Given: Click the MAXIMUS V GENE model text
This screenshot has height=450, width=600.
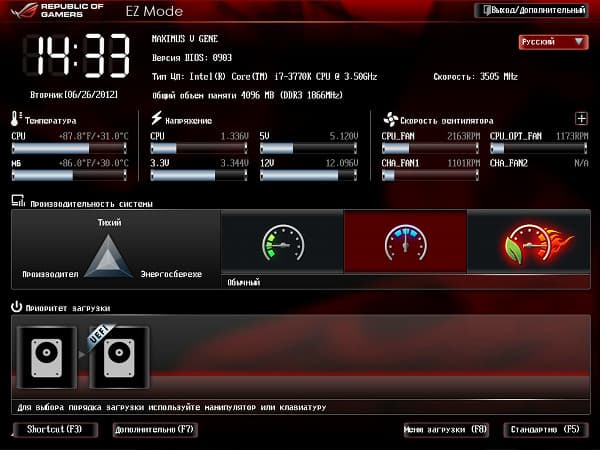Looking at the screenshot, I should pos(185,39).
